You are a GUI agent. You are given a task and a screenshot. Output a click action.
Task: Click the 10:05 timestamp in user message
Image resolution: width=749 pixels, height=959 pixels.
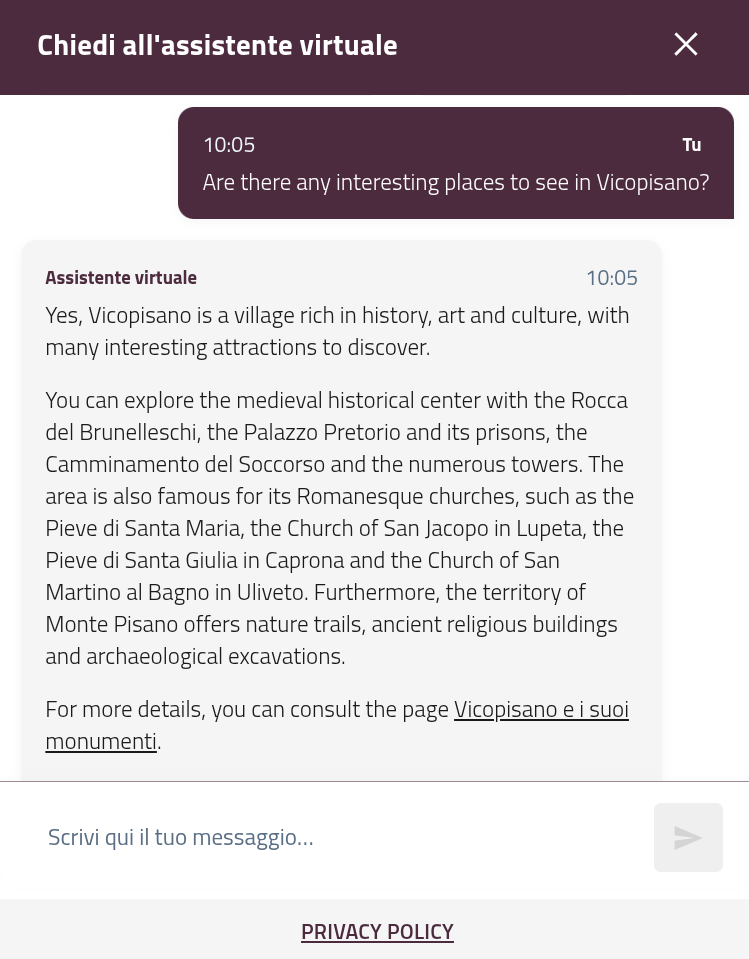[229, 145]
